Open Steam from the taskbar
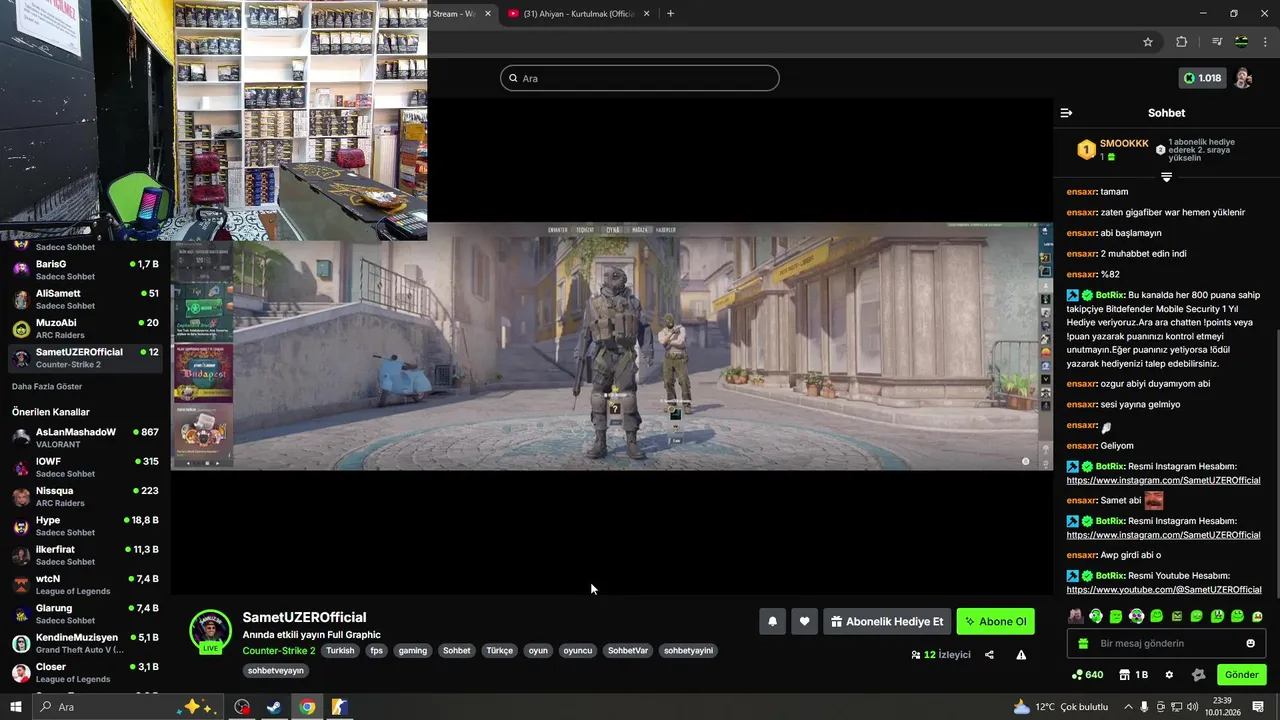Screen dimensions: 1280x720 pos(273,707)
